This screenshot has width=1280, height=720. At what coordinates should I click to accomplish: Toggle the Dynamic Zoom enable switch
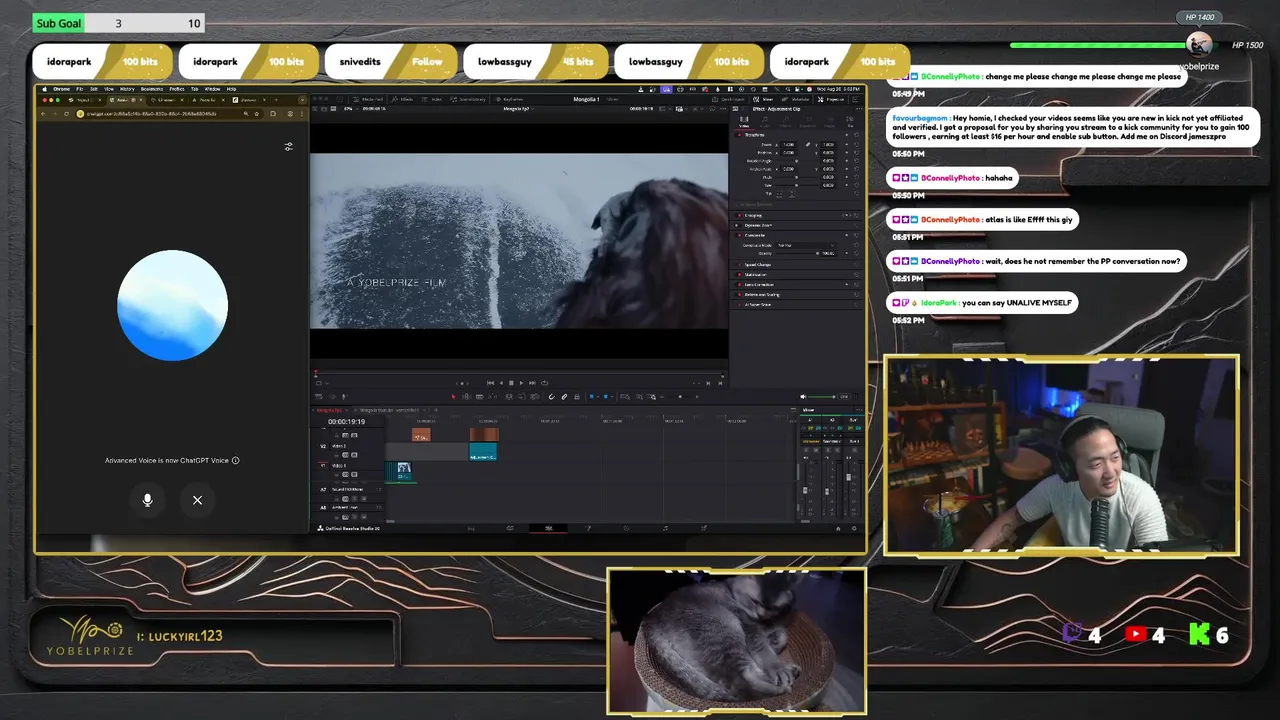(736, 225)
